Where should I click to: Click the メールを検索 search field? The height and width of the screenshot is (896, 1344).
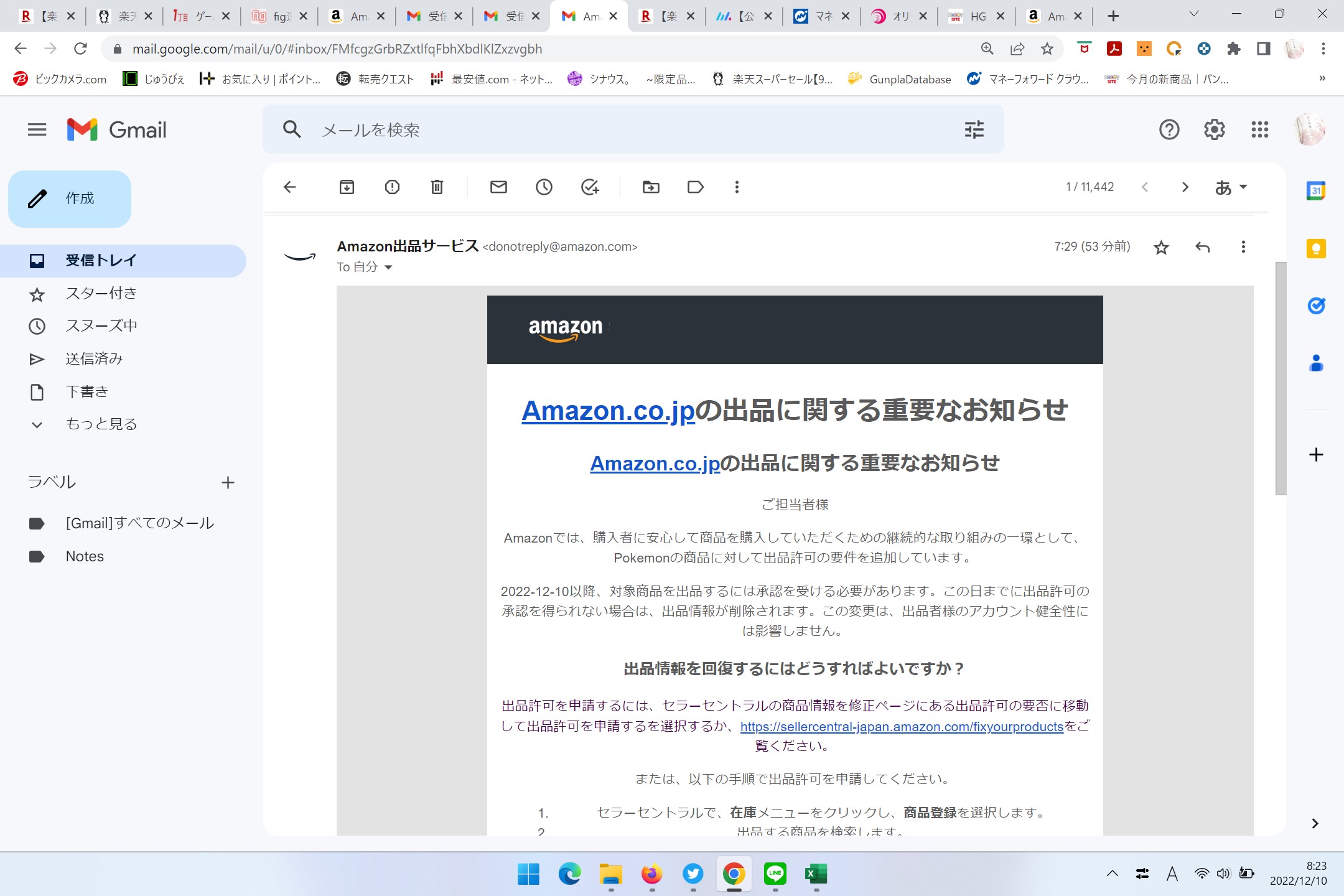(x=635, y=129)
